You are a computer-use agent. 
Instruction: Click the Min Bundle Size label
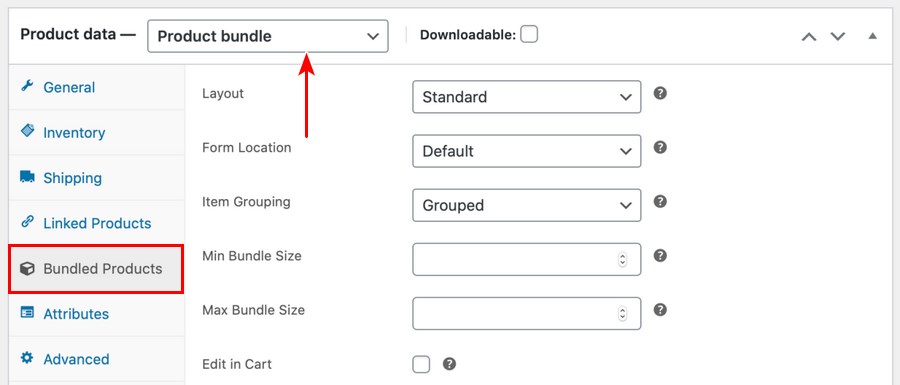point(251,256)
